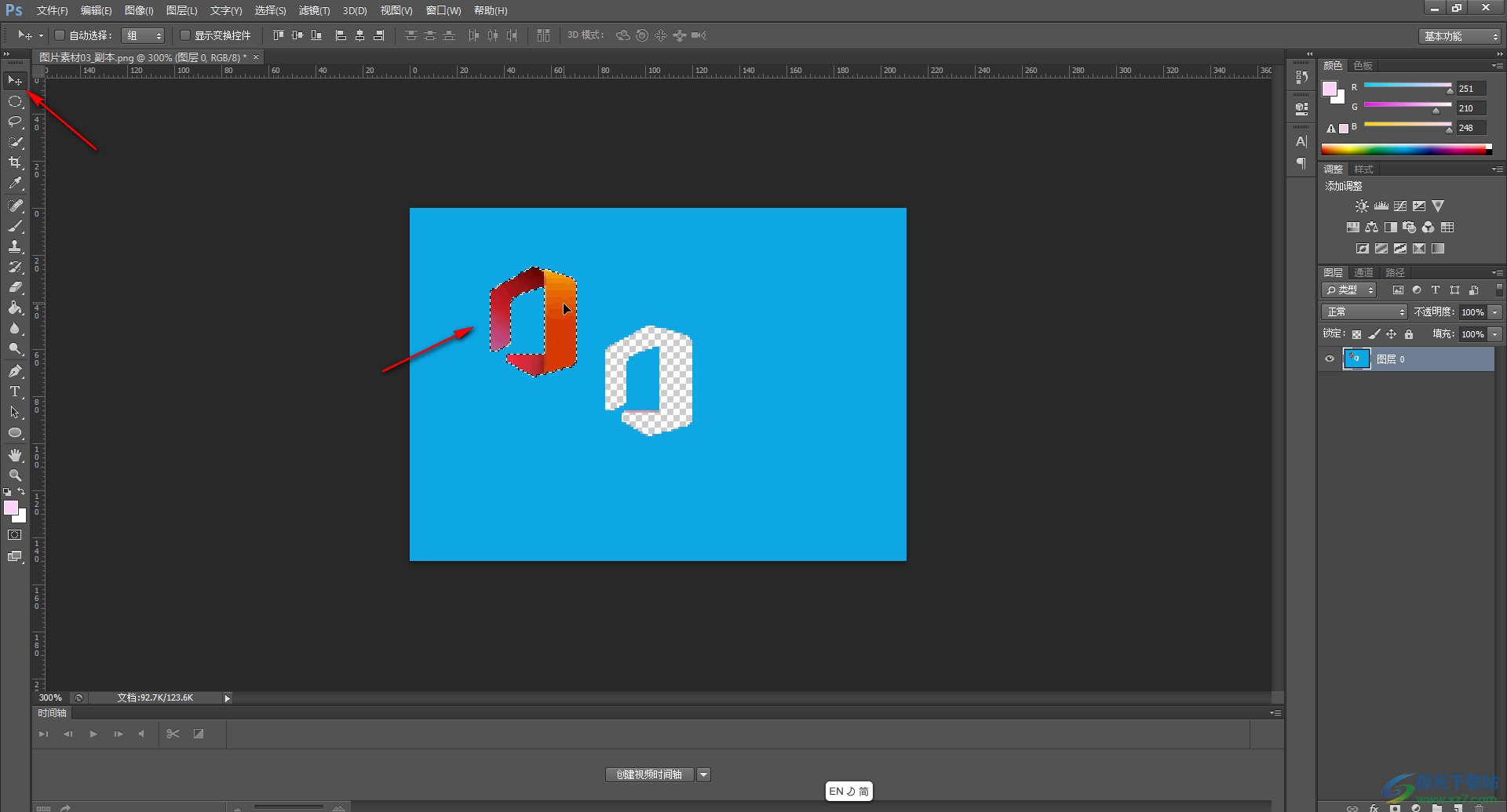Select the Pen tool
Viewport: 1507px width, 812px height.
click(15, 371)
